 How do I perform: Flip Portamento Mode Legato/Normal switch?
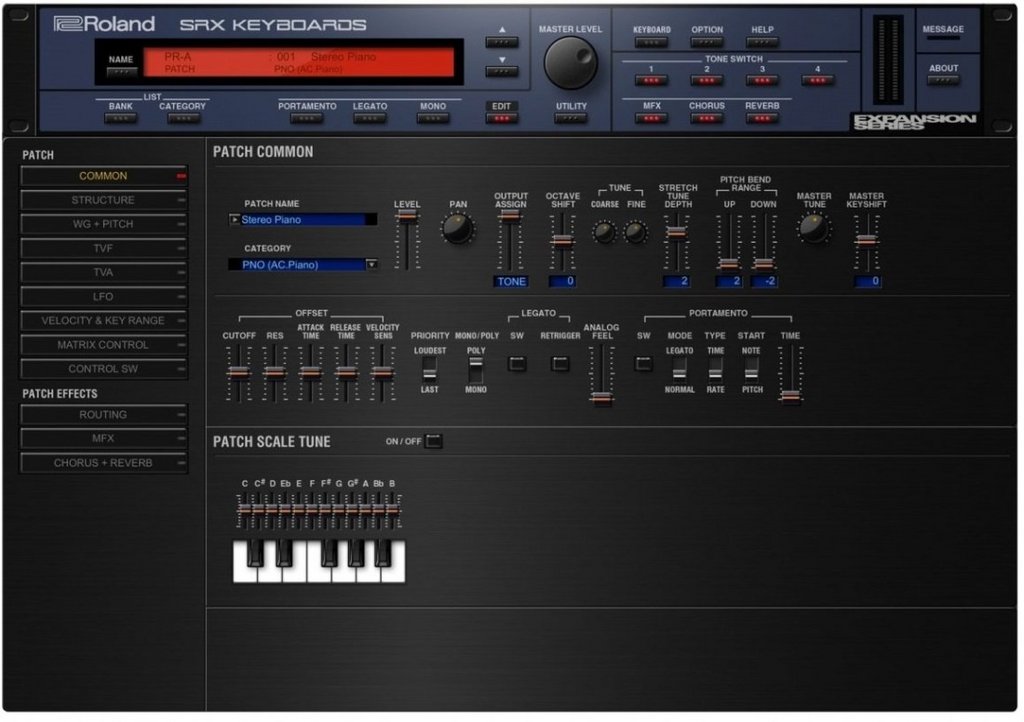coord(679,369)
